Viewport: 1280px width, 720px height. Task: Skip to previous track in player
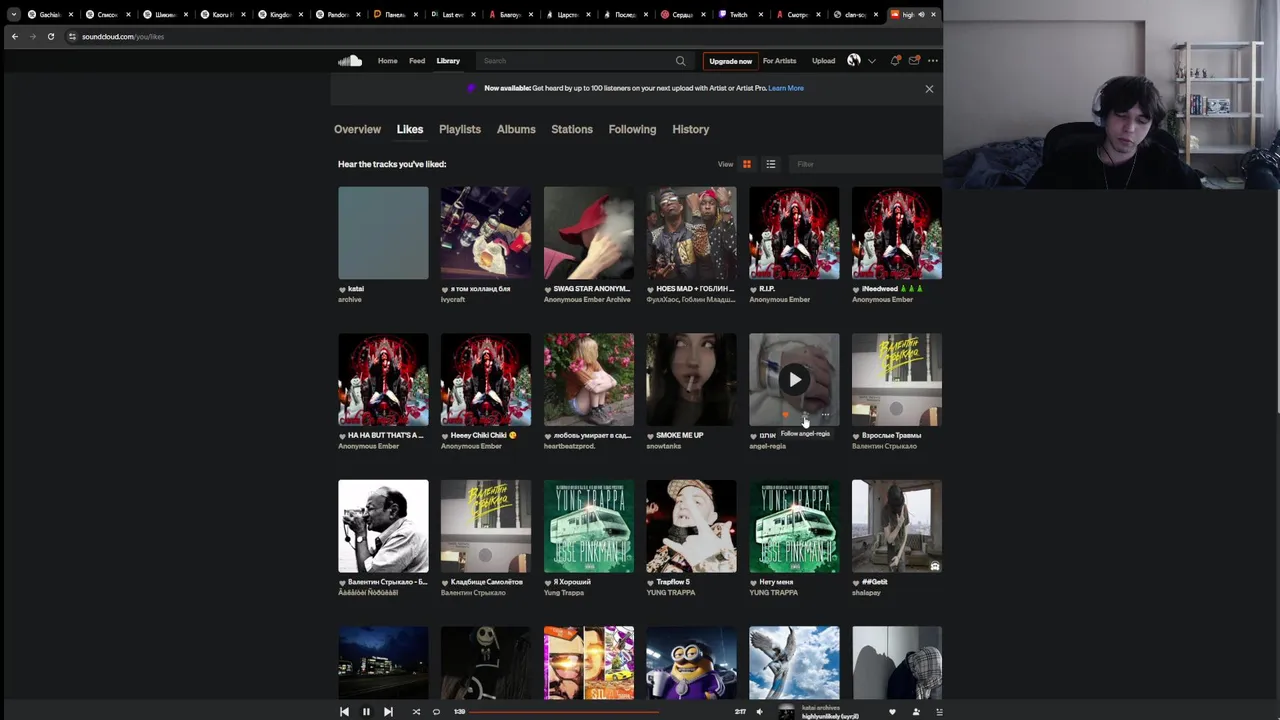pyautogui.click(x=344, y=712)
